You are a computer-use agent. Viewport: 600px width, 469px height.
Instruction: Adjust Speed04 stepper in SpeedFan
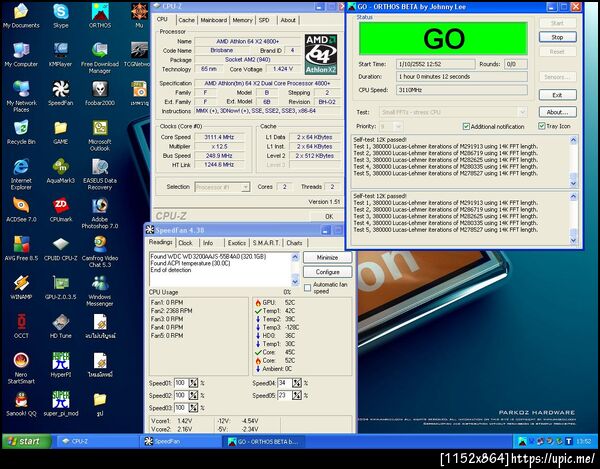297,383
